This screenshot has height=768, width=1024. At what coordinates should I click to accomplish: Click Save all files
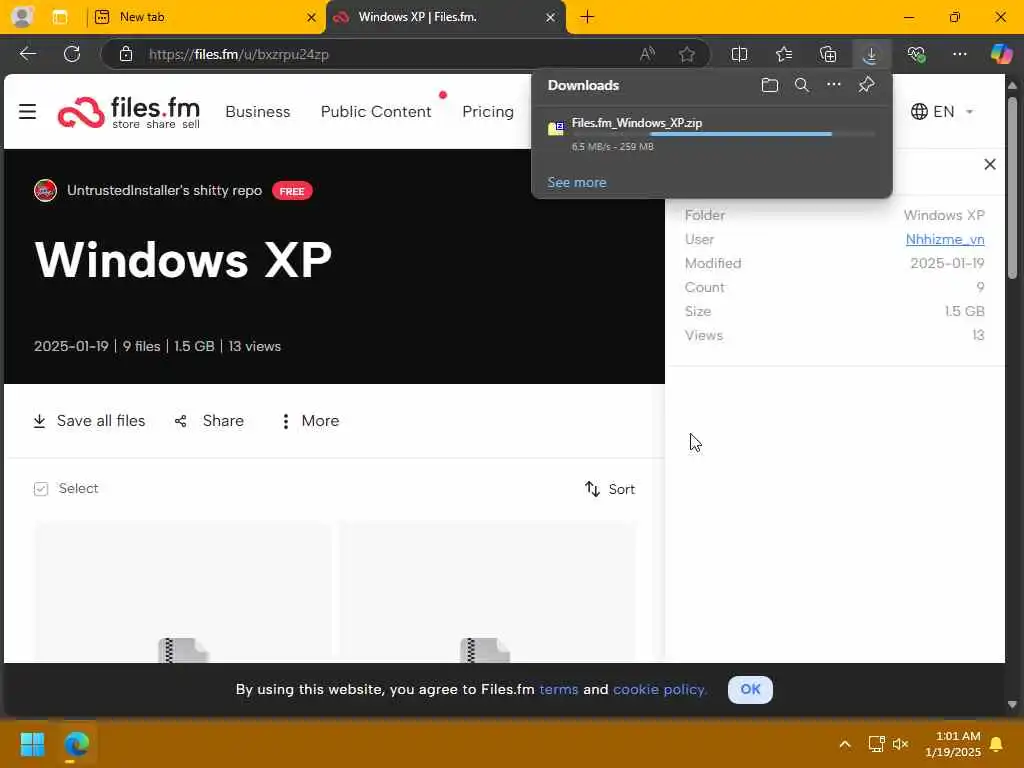point(89,421)
